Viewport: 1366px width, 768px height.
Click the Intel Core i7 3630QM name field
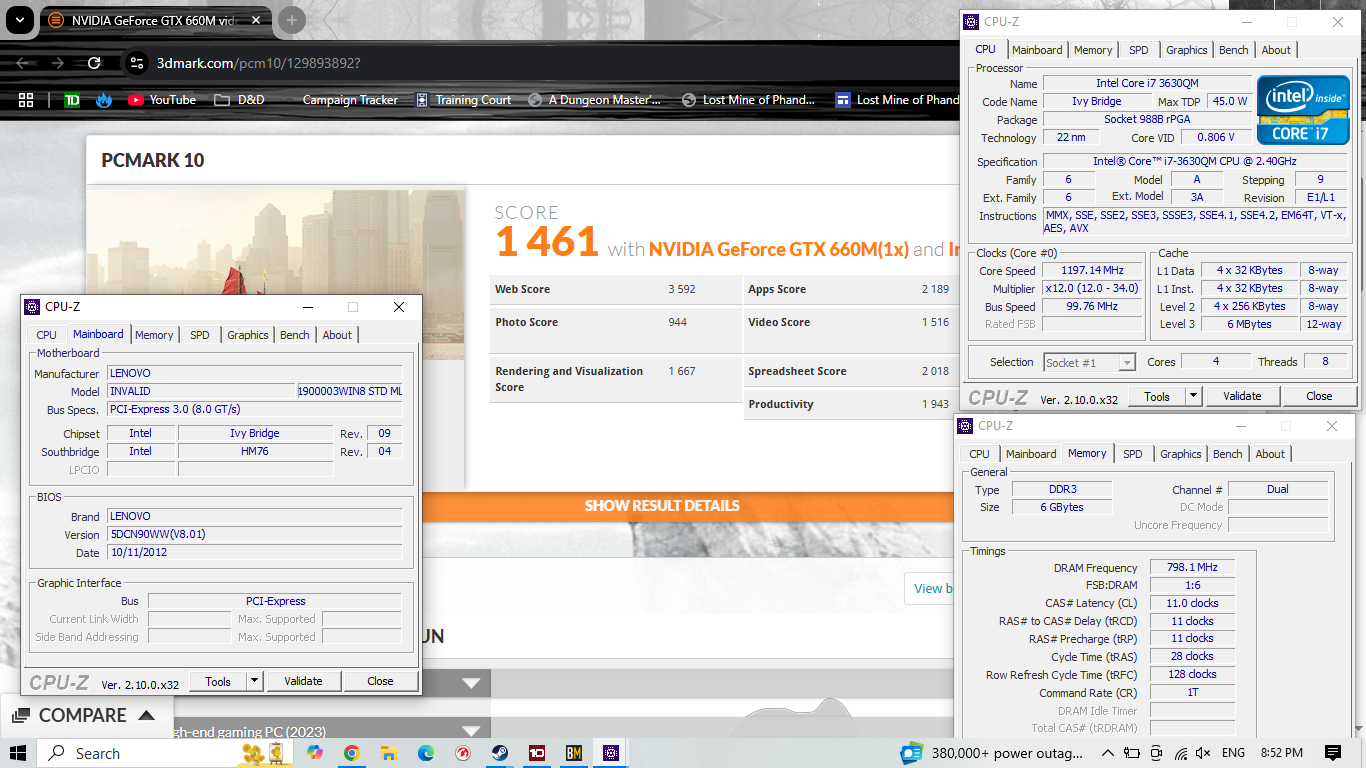click(x=1147, y=84)
